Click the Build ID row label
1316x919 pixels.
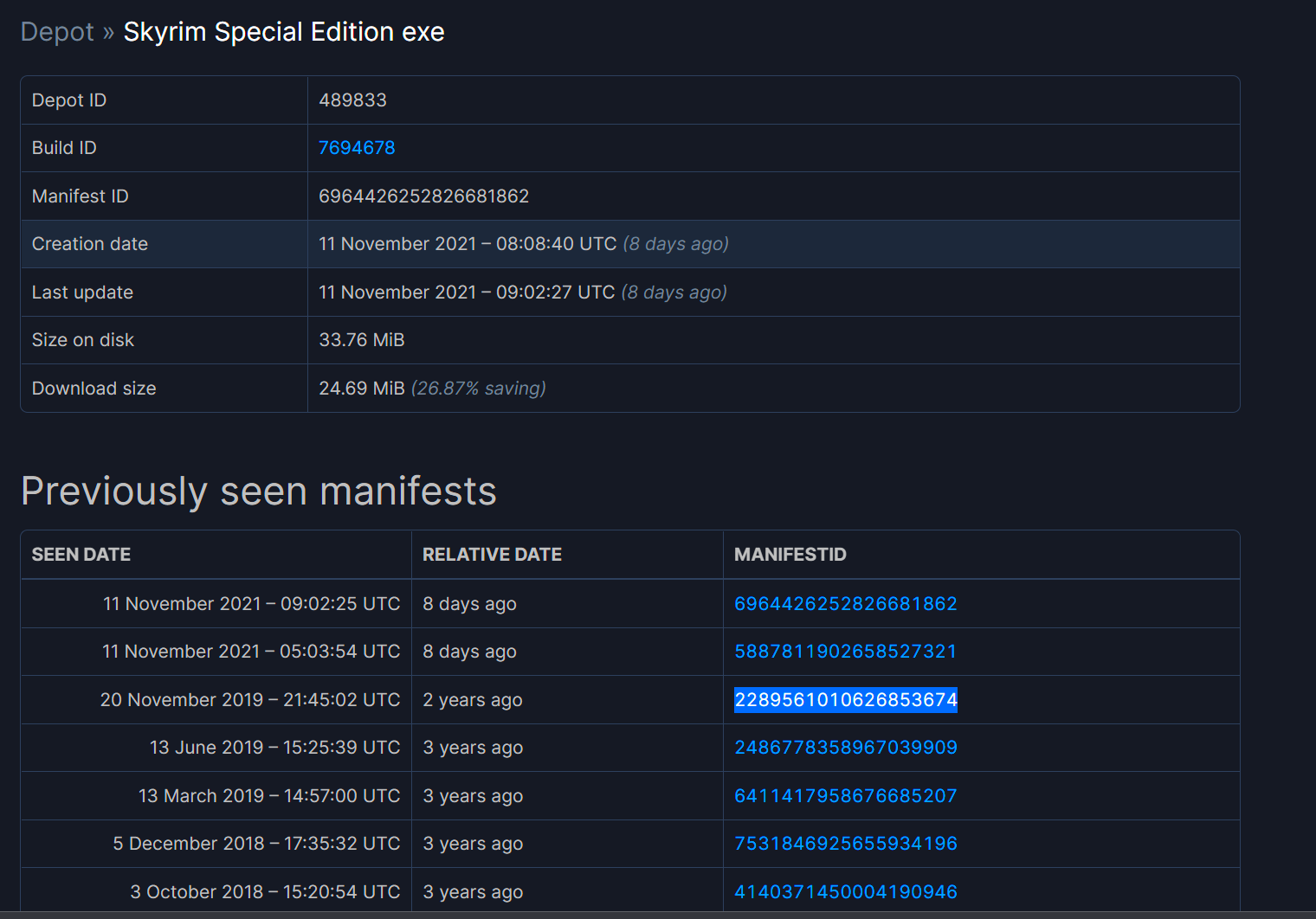point(64,148)
